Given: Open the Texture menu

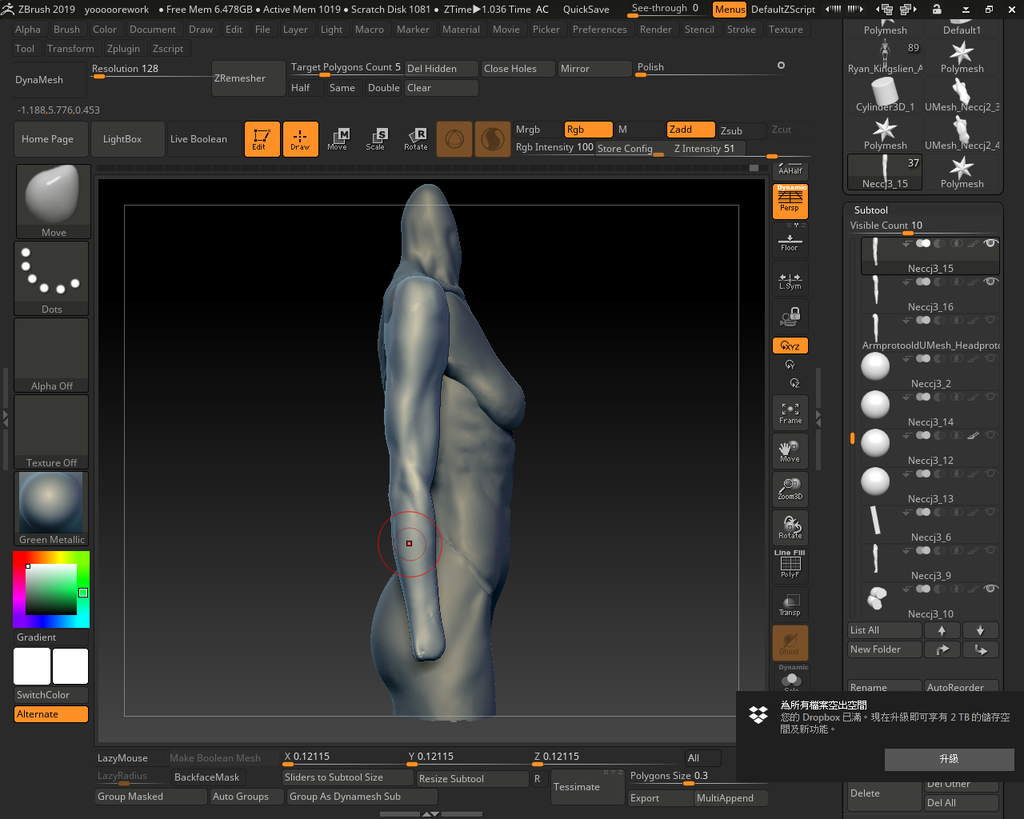Looking at the screenshot, I should [x=786, y=29].
